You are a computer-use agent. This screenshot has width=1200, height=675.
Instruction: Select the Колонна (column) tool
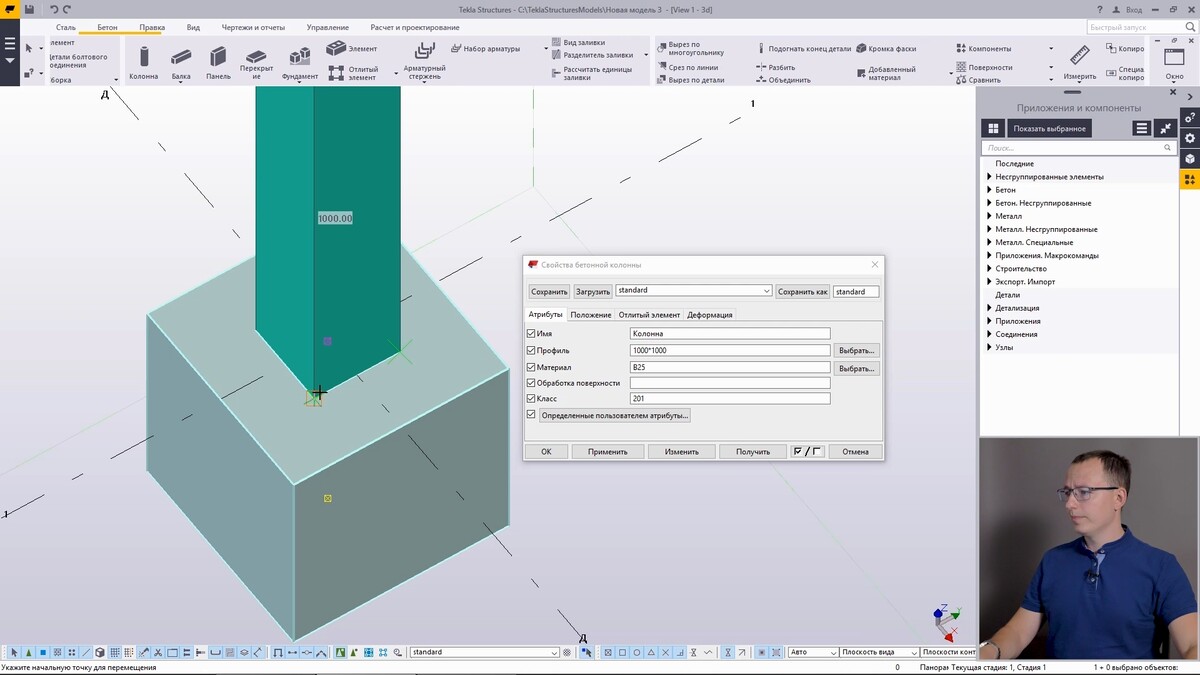[x=143, y=62]
